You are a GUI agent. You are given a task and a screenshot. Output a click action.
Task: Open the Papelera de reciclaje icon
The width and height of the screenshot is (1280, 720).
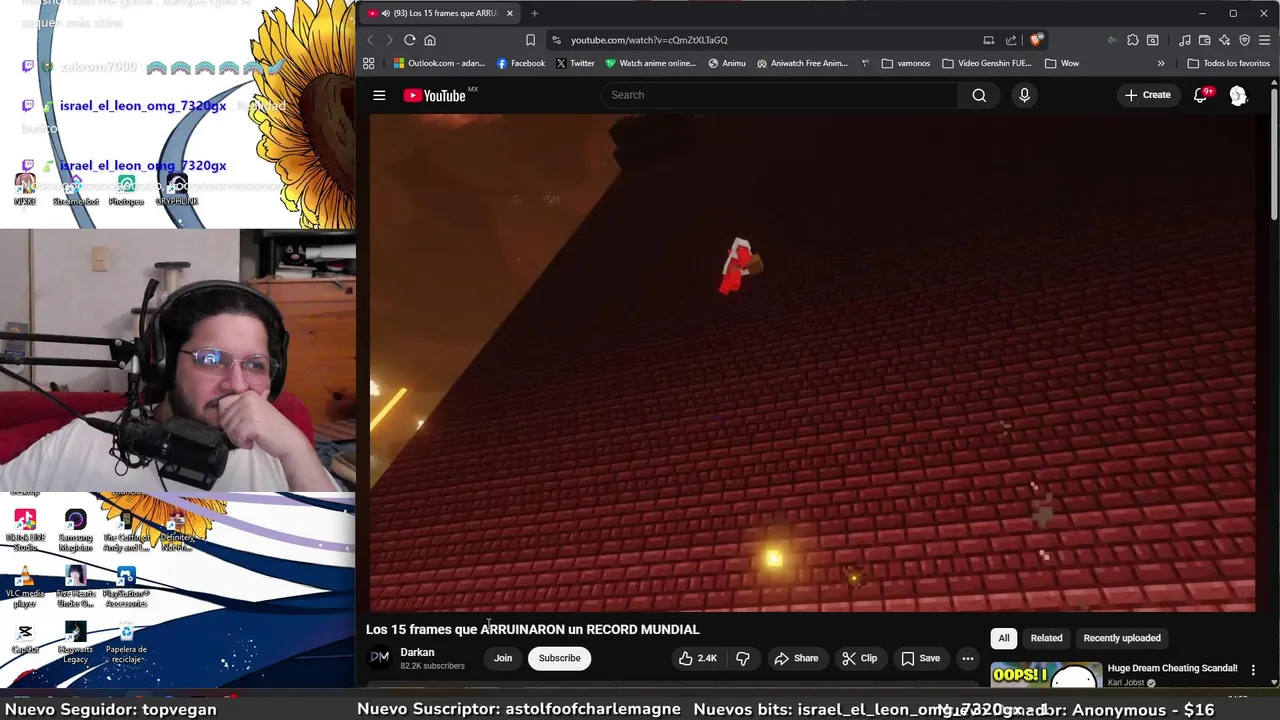pos(126,641)
